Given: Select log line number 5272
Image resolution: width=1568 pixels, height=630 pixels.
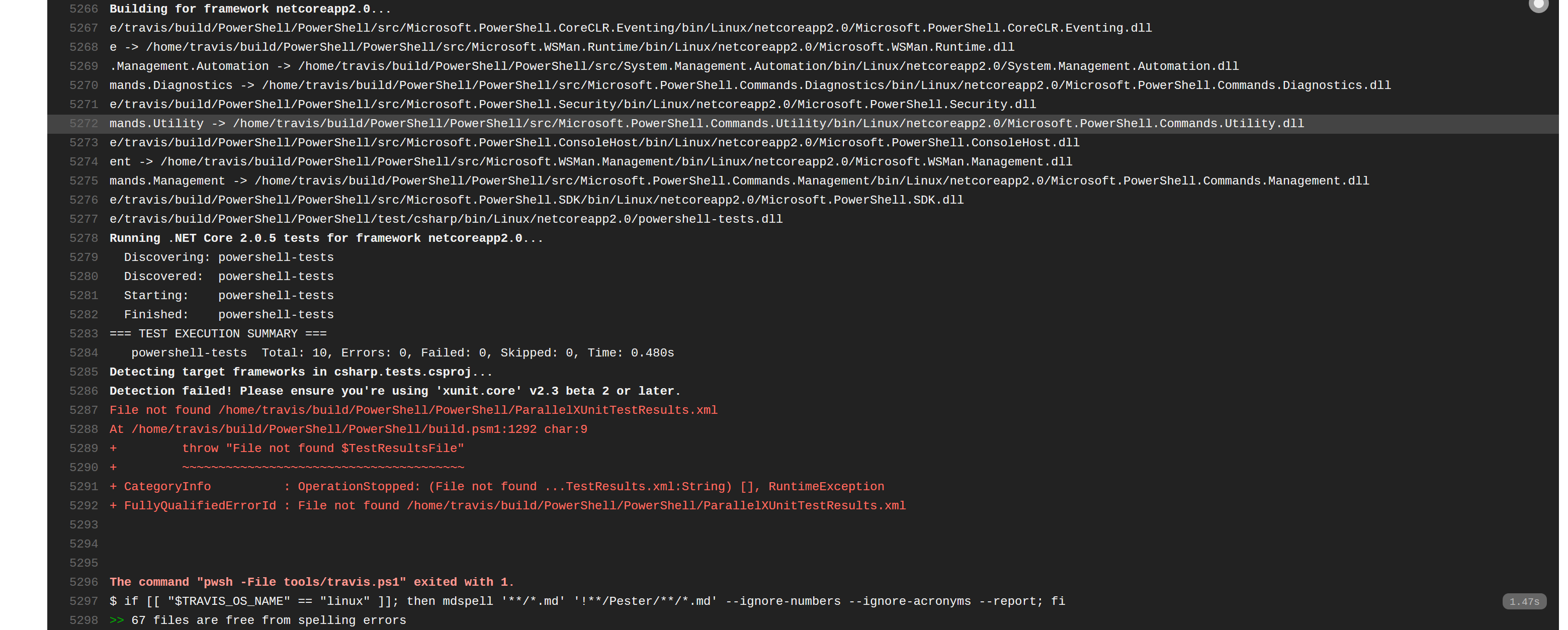Looking at the screenshot, I should [83, 124].
